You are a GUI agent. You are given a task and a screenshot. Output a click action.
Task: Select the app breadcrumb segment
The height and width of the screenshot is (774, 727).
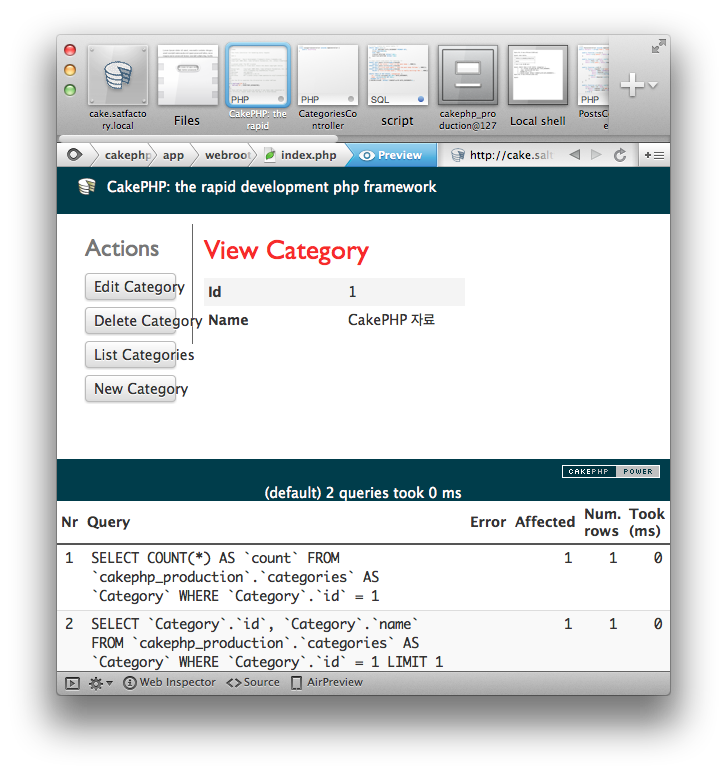pyautogui.click(x=173, y=155)
